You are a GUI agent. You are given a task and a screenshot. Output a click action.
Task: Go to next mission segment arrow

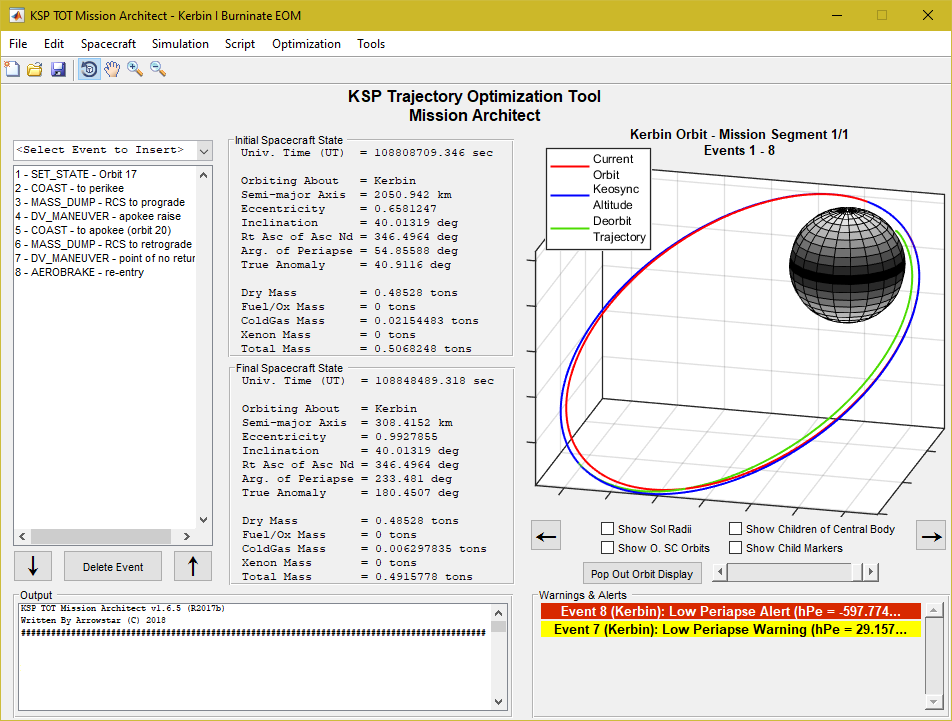(931, 536)
